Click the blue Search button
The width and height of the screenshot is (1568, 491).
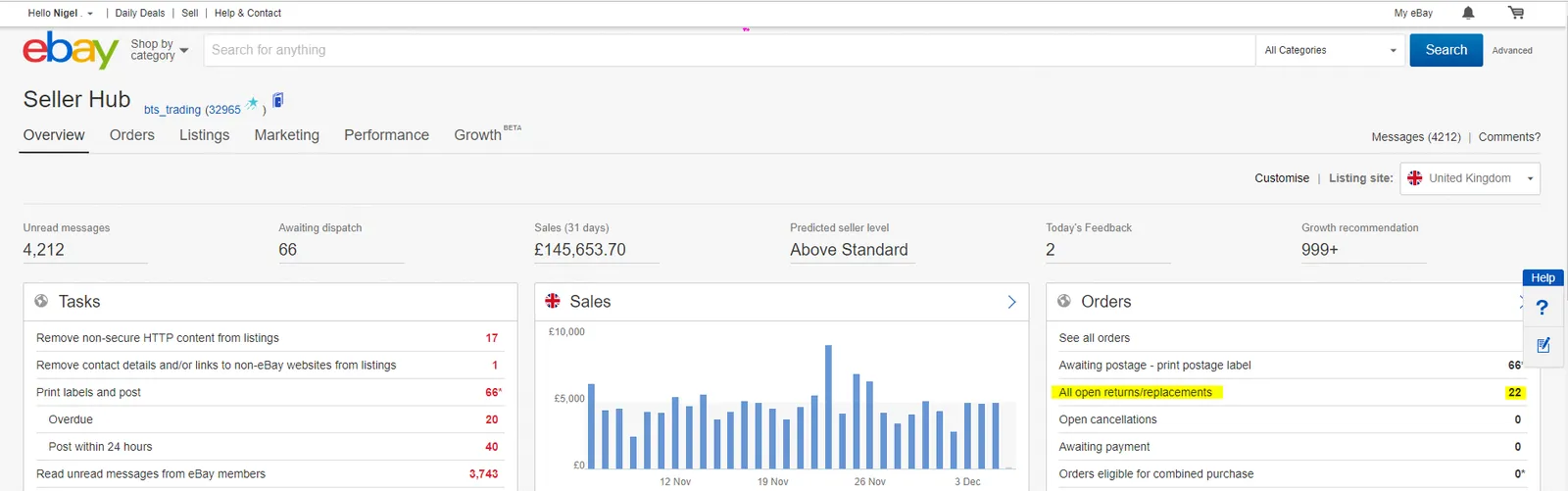point(1446,50)
